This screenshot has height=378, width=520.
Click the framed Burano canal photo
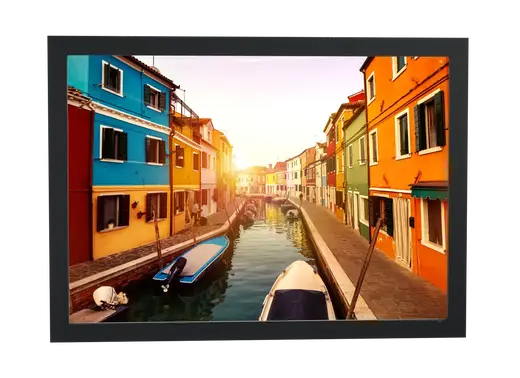(x=258, y=189)
